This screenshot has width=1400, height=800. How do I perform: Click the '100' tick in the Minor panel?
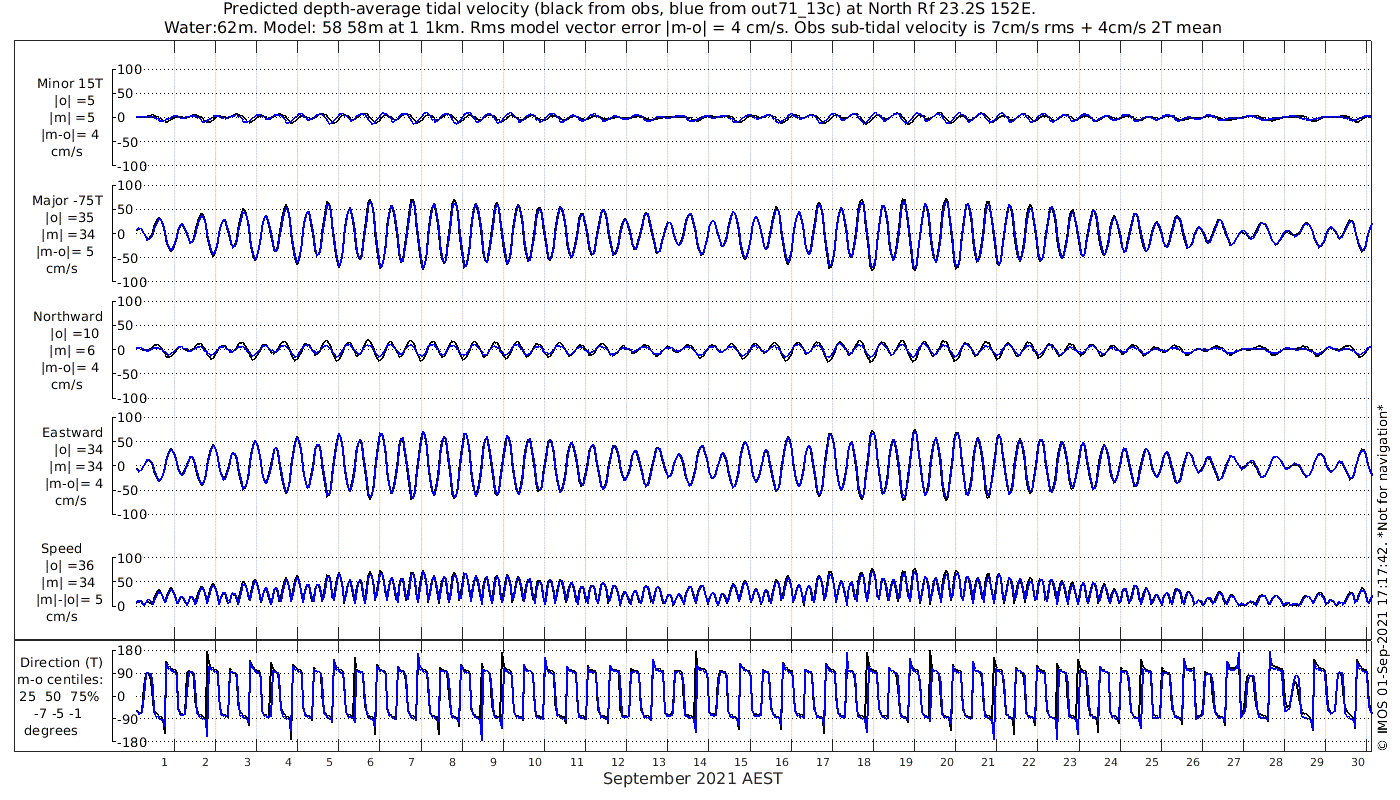click(132, 69)
